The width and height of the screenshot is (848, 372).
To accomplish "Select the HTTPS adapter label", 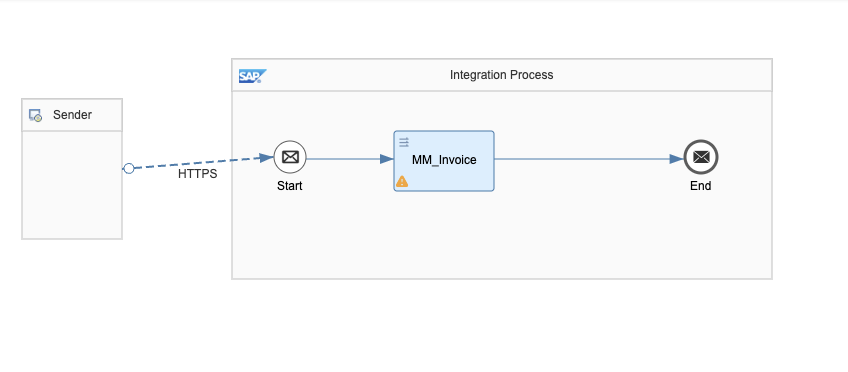I will click(x=197, y=174).
